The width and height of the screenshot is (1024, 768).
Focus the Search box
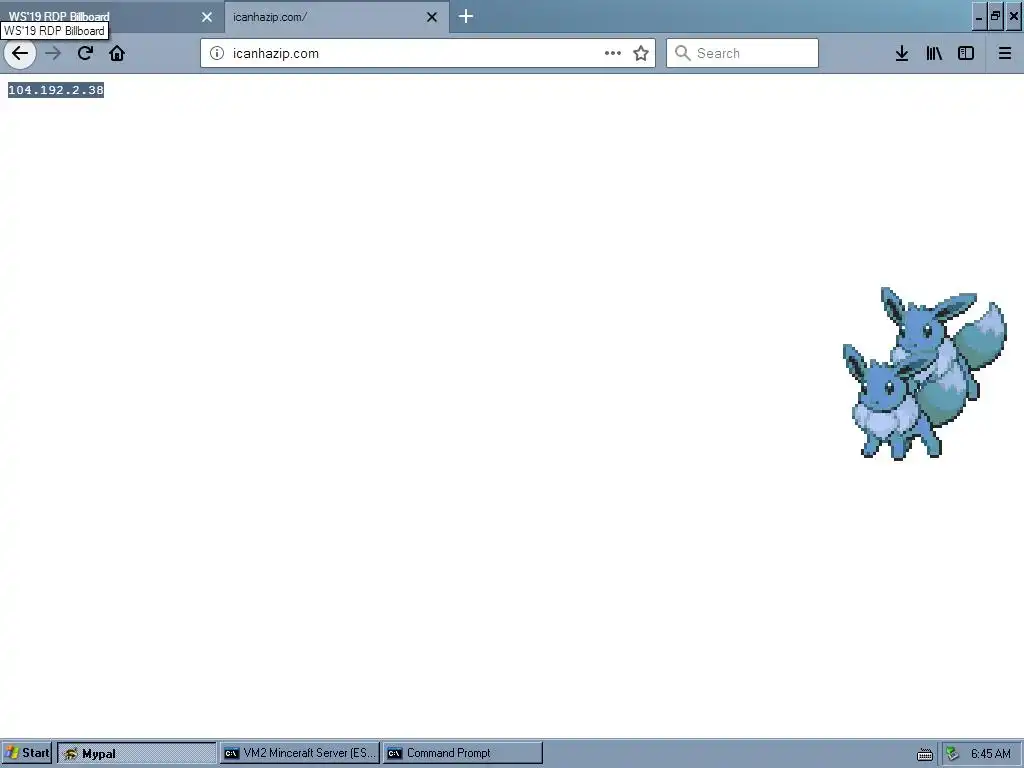[743, 54]
